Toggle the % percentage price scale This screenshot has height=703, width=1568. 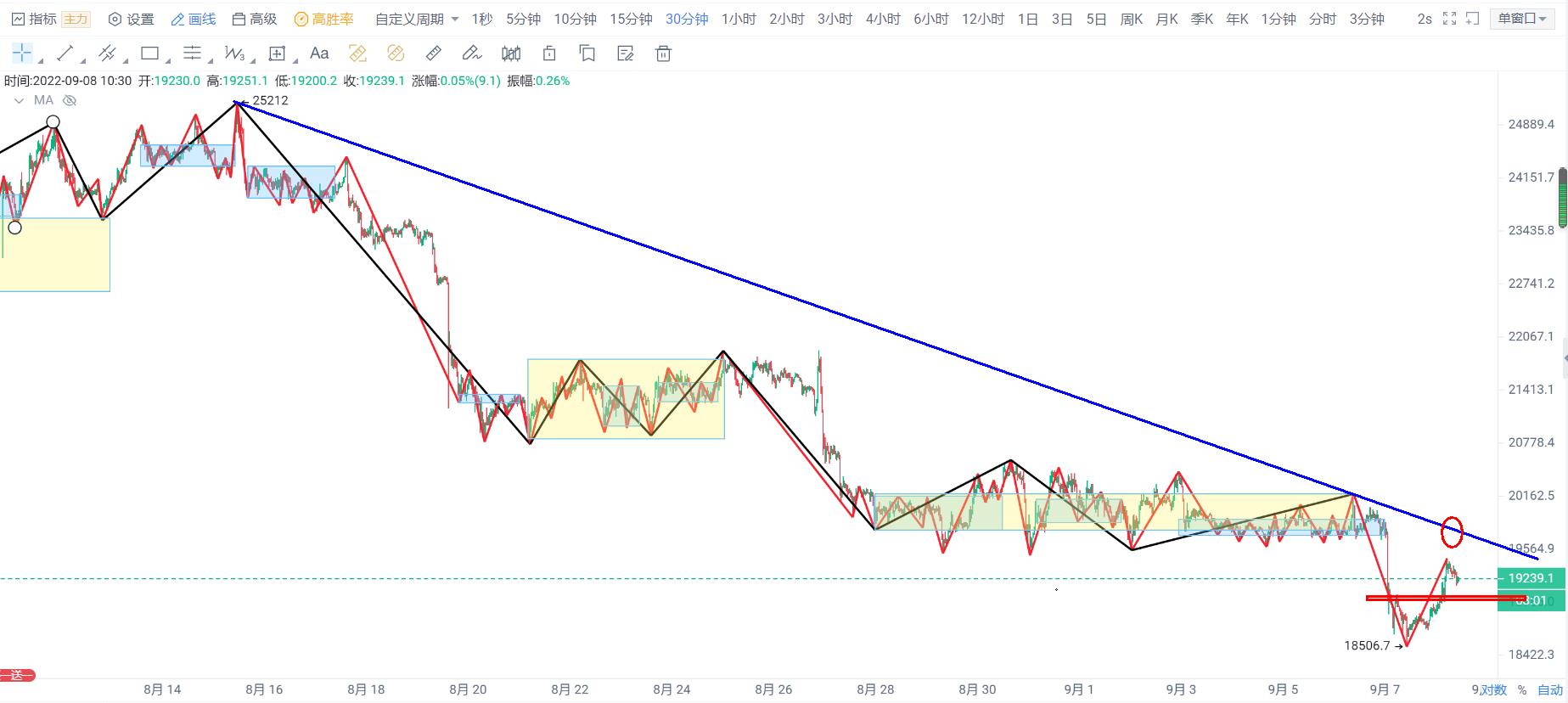[1522, 689]
